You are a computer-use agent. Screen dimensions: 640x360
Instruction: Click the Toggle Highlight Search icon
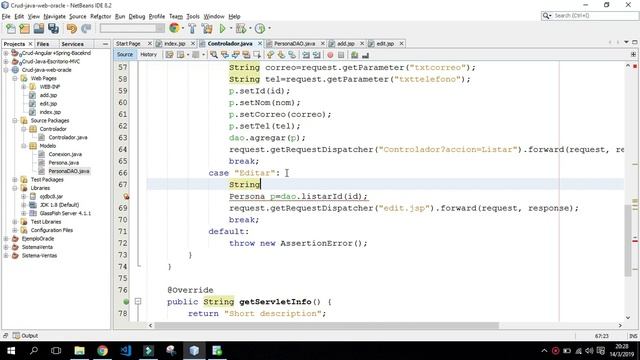(246, 55)
